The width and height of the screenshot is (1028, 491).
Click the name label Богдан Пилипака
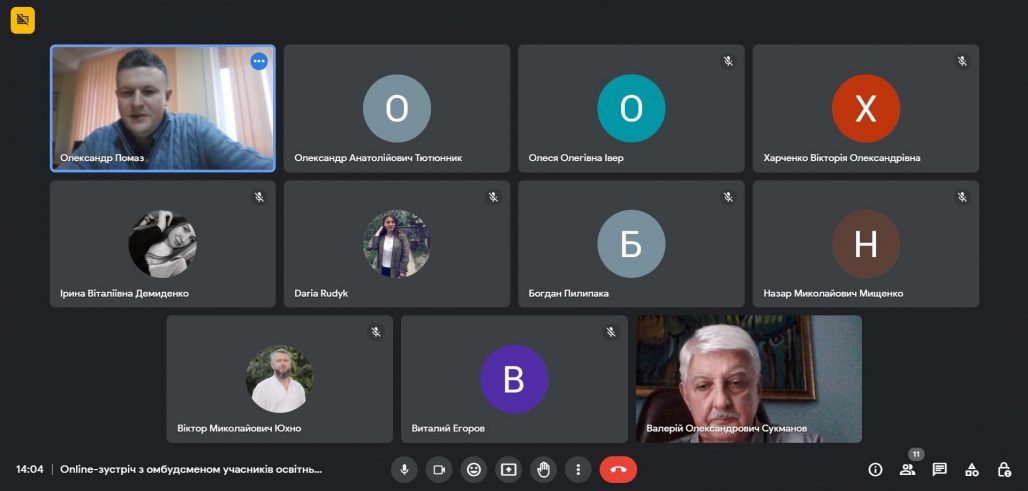pyautogui.click(x=568, y=294)
